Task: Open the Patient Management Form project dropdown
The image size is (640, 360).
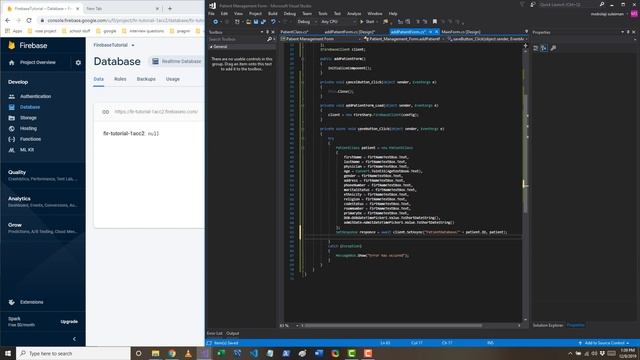Action: coord(321,39)
